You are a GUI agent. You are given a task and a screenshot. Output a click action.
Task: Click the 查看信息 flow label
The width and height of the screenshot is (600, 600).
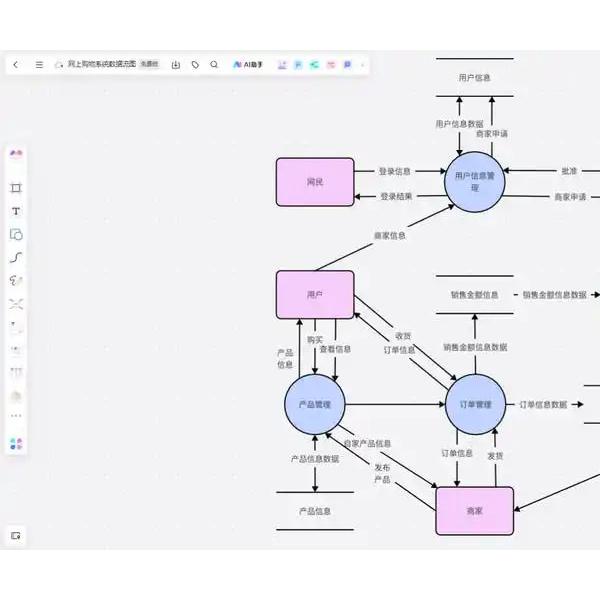pos(335,349)
